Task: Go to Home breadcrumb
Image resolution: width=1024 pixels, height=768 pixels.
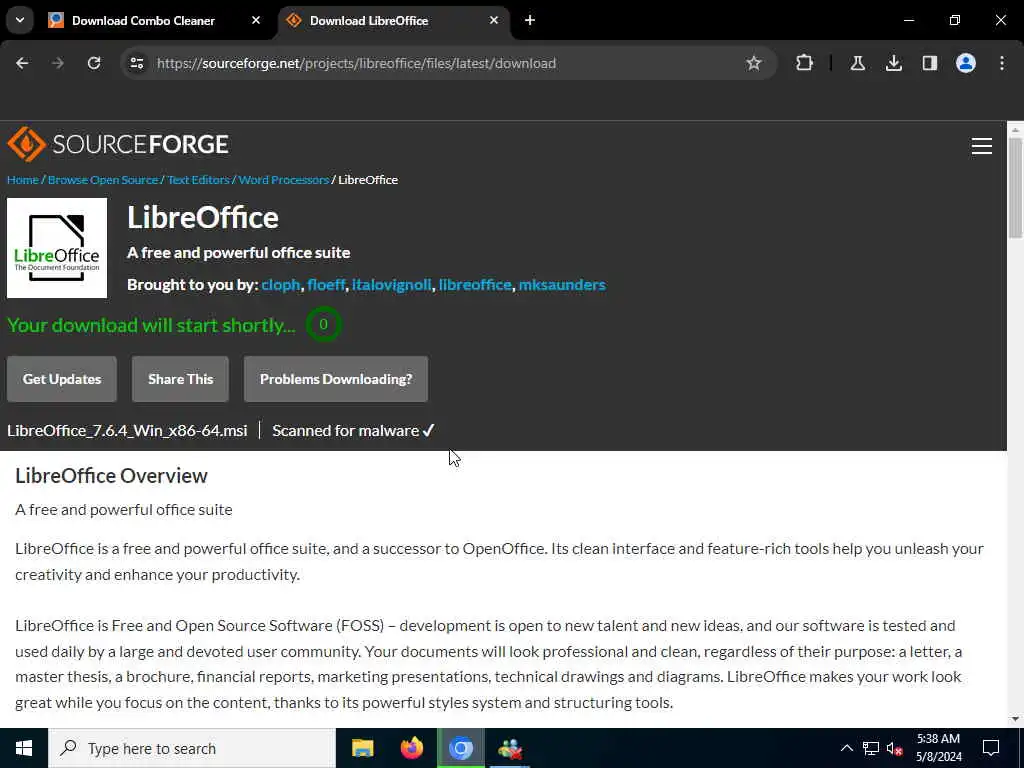Action: coord(23,180)
